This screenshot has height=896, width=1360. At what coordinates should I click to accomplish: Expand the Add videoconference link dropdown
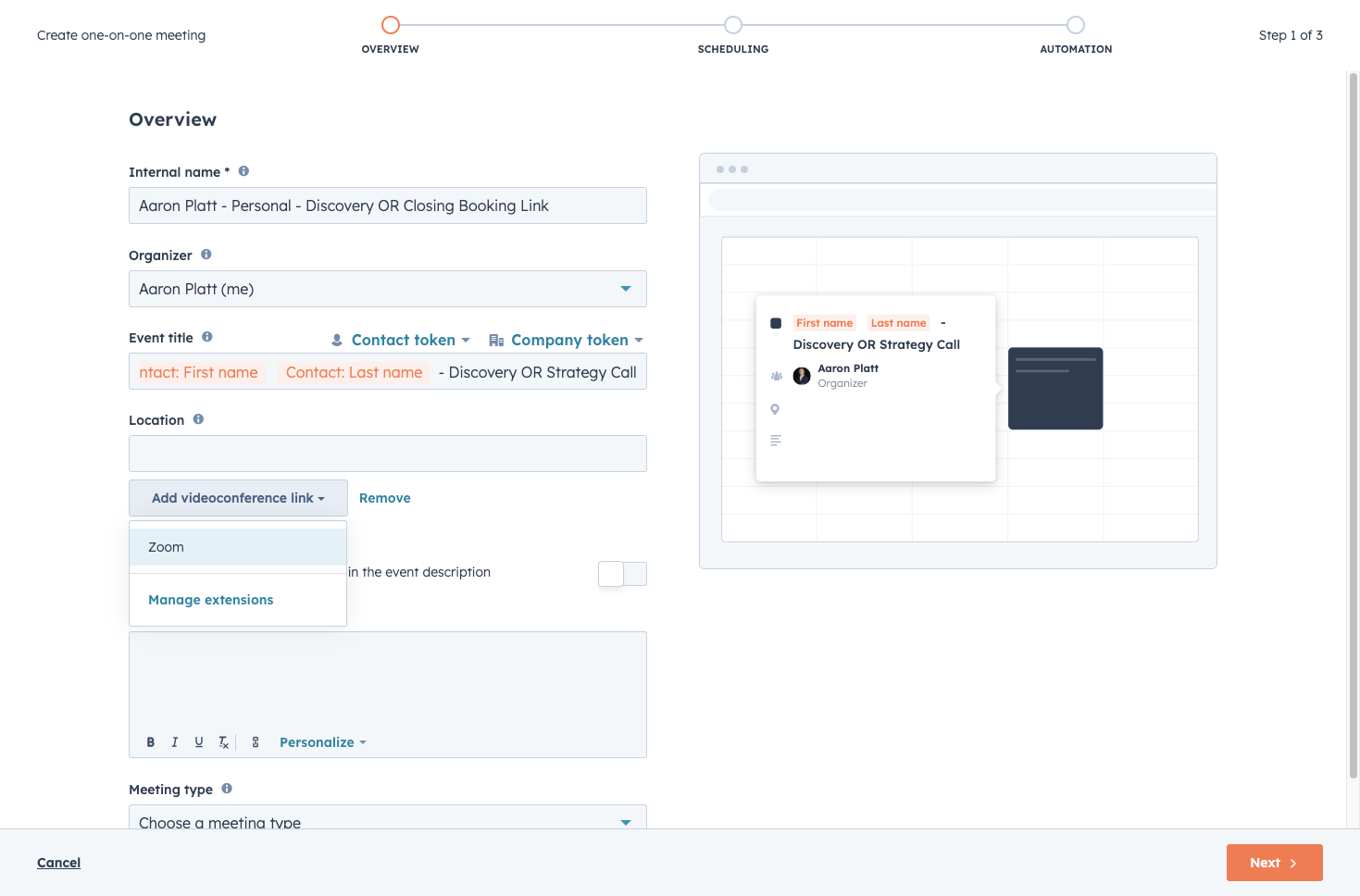238,498
